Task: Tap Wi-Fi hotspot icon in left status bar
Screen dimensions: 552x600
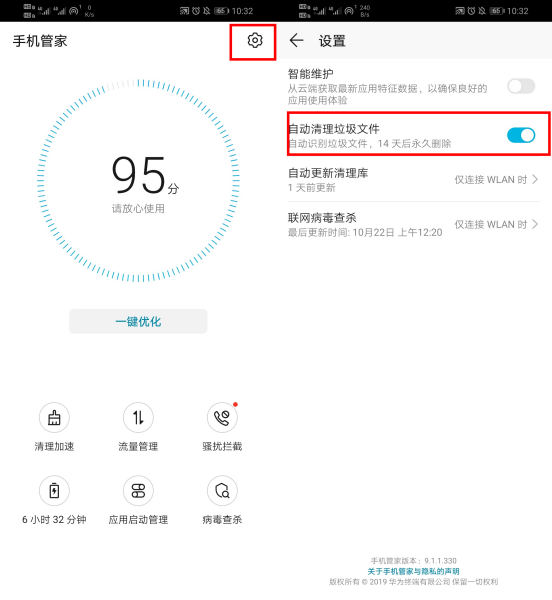Action: [73, 11]
